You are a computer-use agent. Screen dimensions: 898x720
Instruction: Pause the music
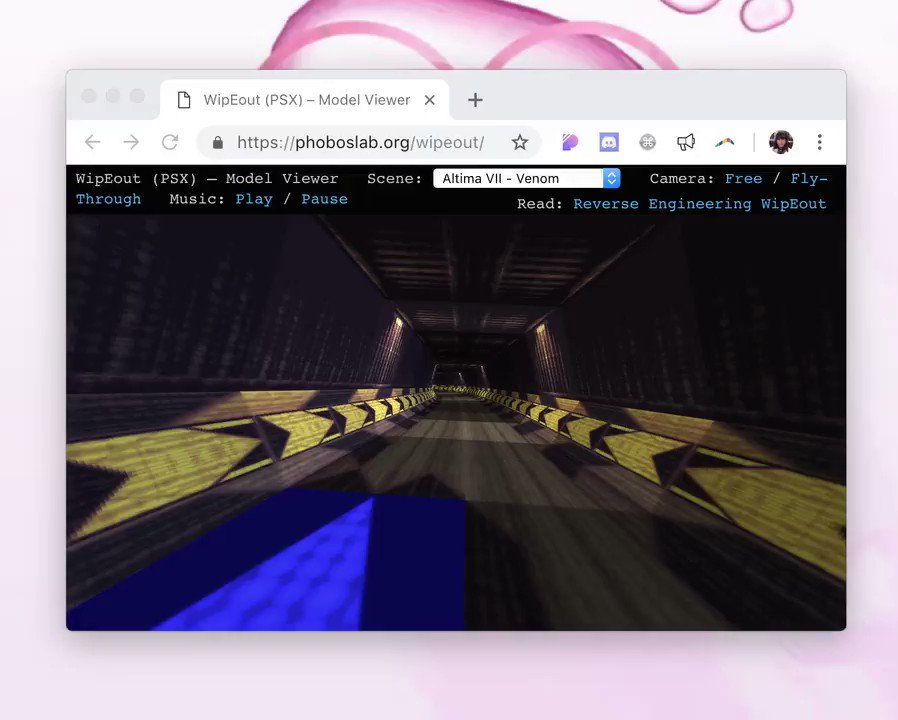click(324, 199)
